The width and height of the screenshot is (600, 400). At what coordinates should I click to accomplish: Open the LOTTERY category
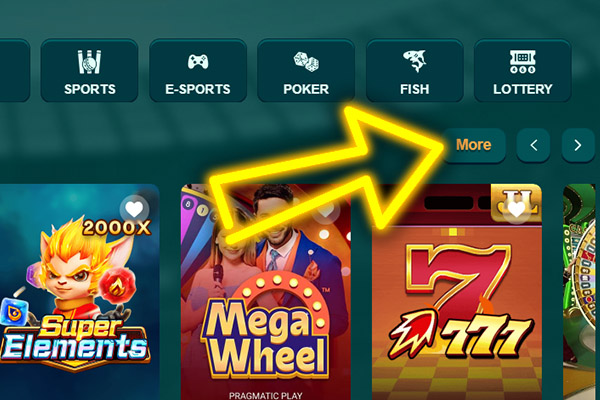tap(523, 70)
